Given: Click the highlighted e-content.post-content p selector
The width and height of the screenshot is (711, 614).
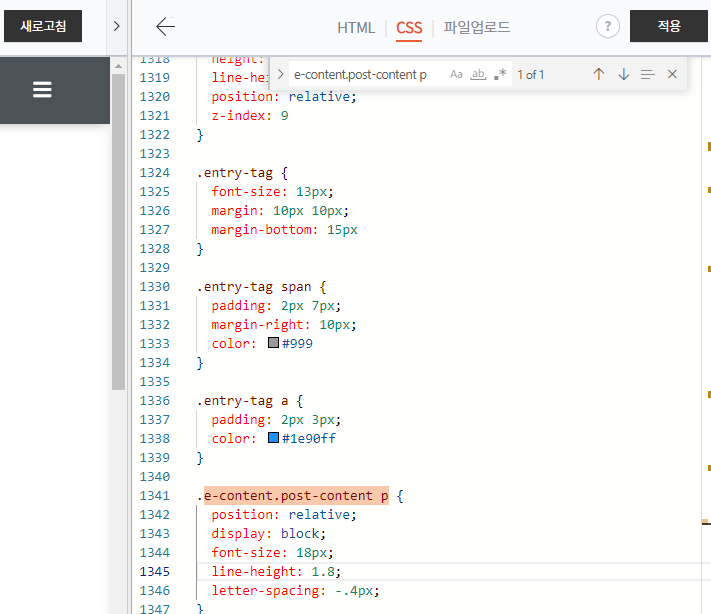Looking at the screenshot, I should tap(296, 496).
